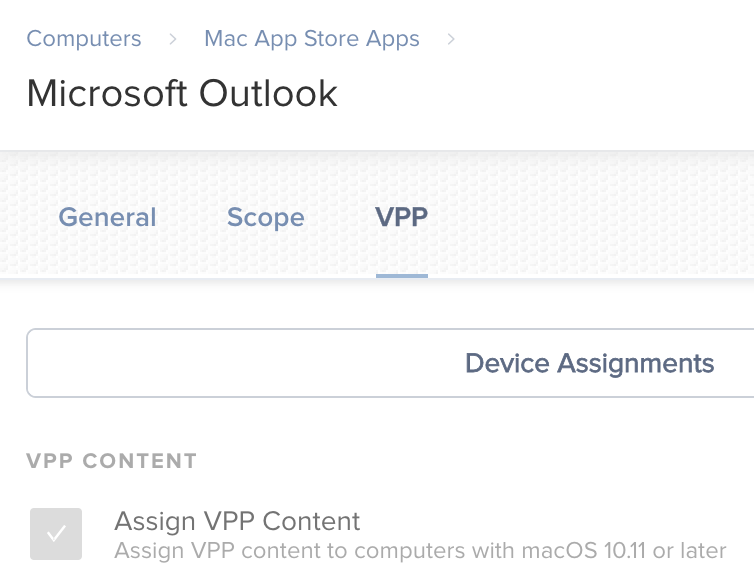Click the Microsoft Outlook page title

click(182, 93)
